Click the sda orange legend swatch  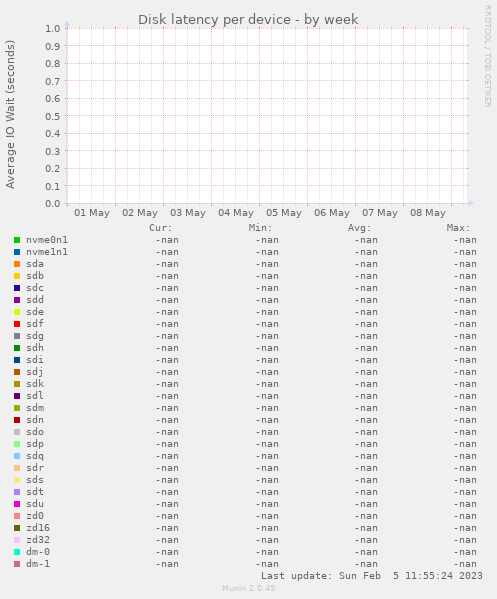click(17, 264)
